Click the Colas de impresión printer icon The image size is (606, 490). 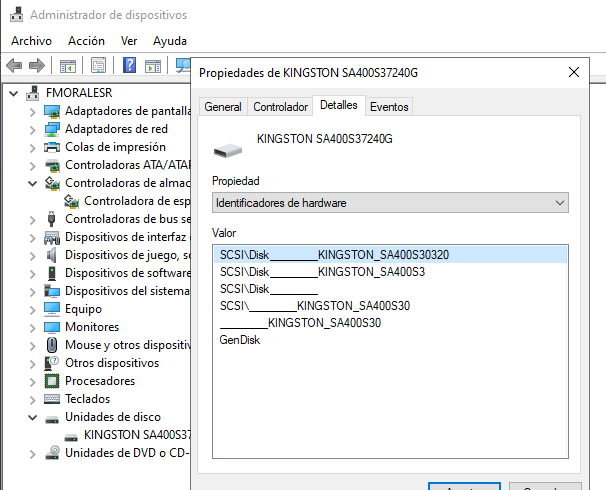click(x=52, y=147)
